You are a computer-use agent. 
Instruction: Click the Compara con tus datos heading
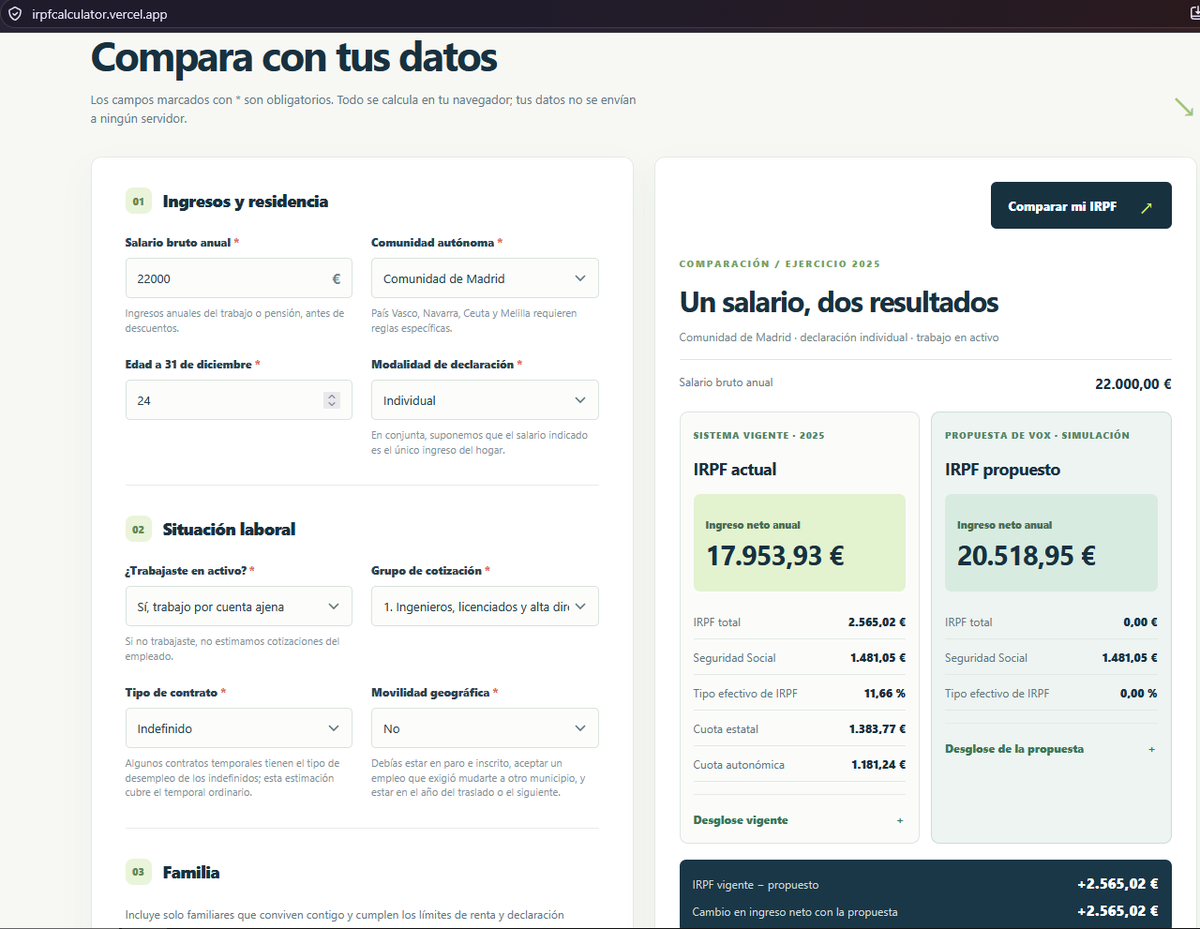coord(294,57)
